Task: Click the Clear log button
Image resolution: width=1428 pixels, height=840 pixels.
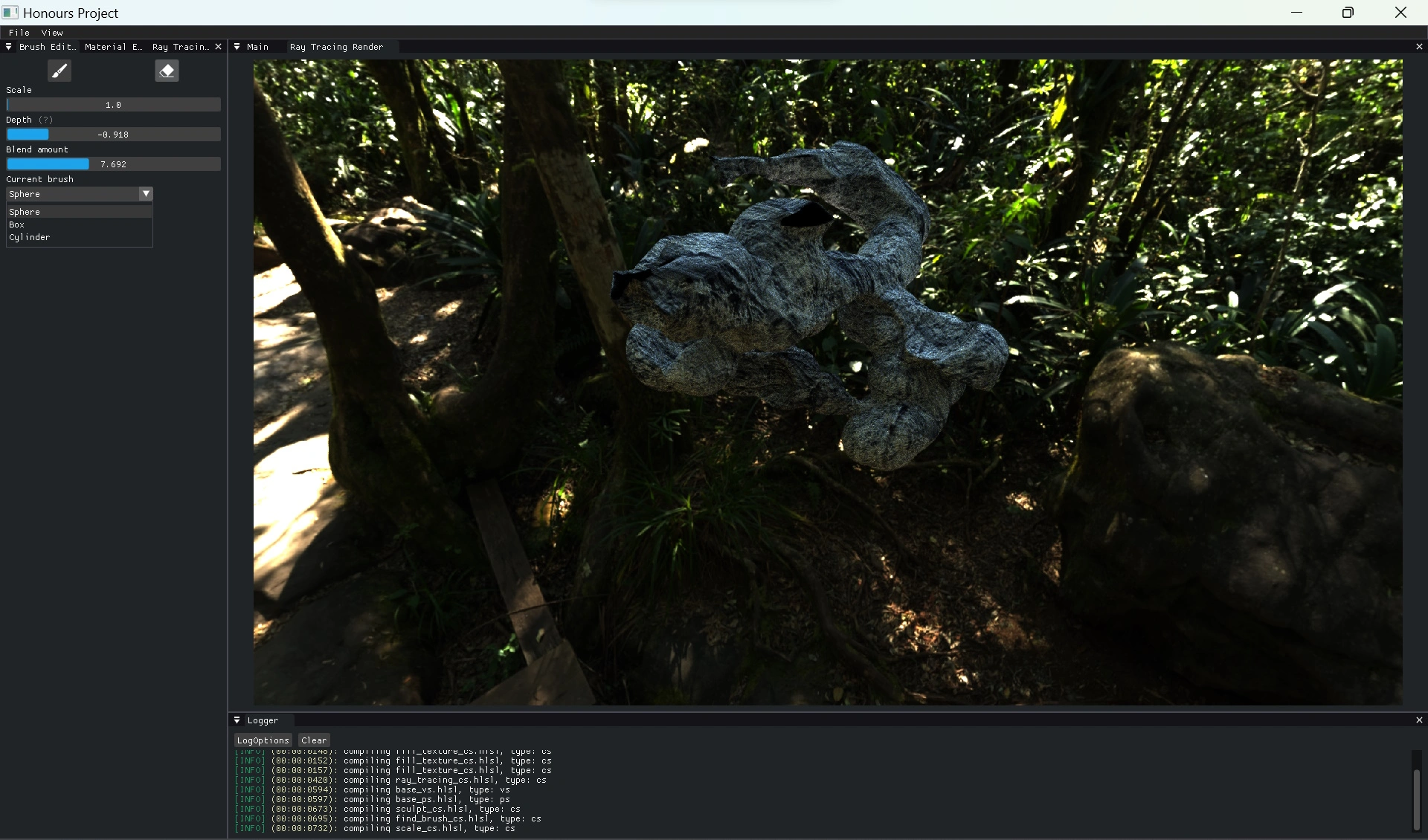Action: [314, 740]
